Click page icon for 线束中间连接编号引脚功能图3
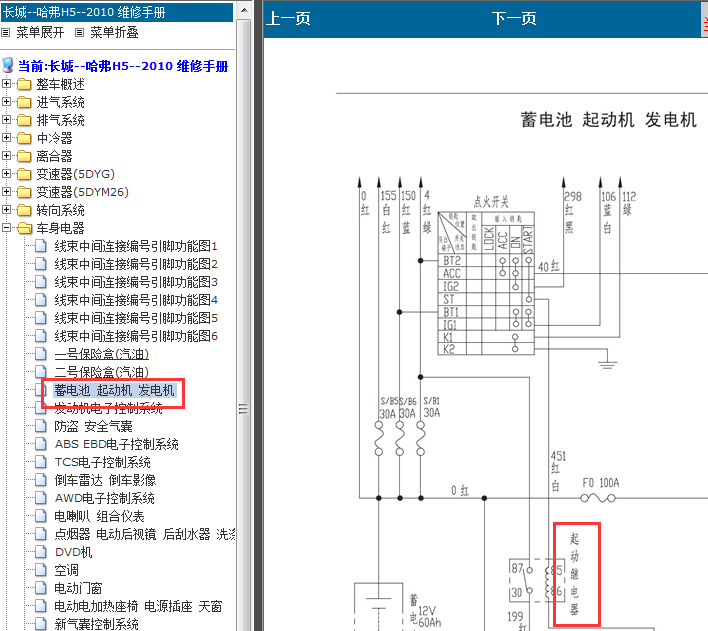 click(x=41, y=282)
